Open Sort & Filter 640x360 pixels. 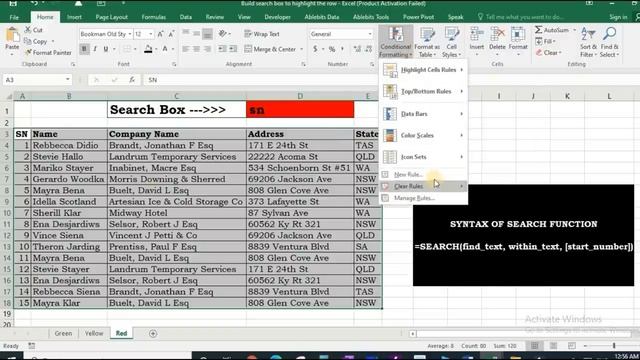tap(588, 42)
